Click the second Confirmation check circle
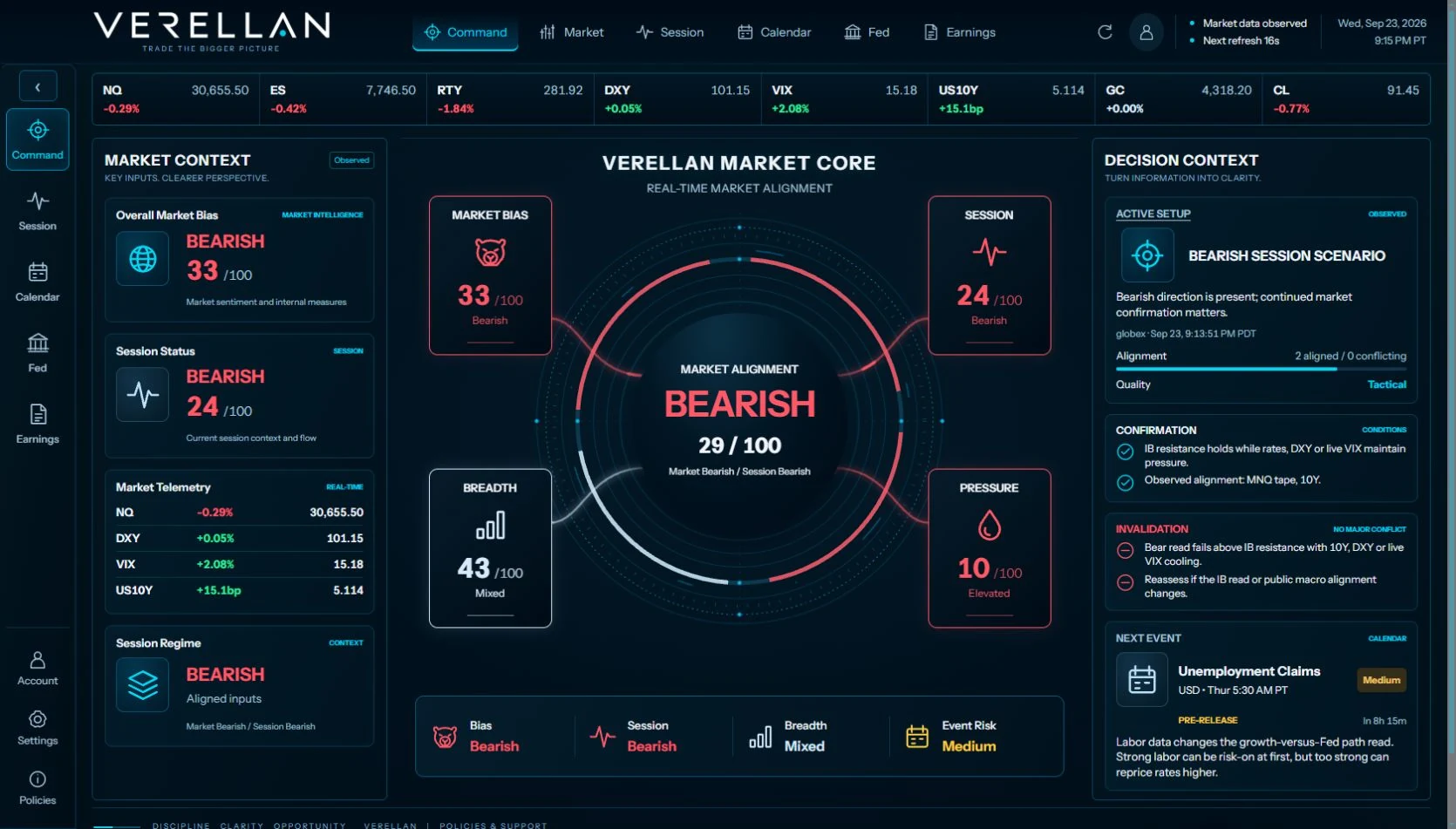Viewport: 1456px width, 829px height. (x=1125, y=483)
